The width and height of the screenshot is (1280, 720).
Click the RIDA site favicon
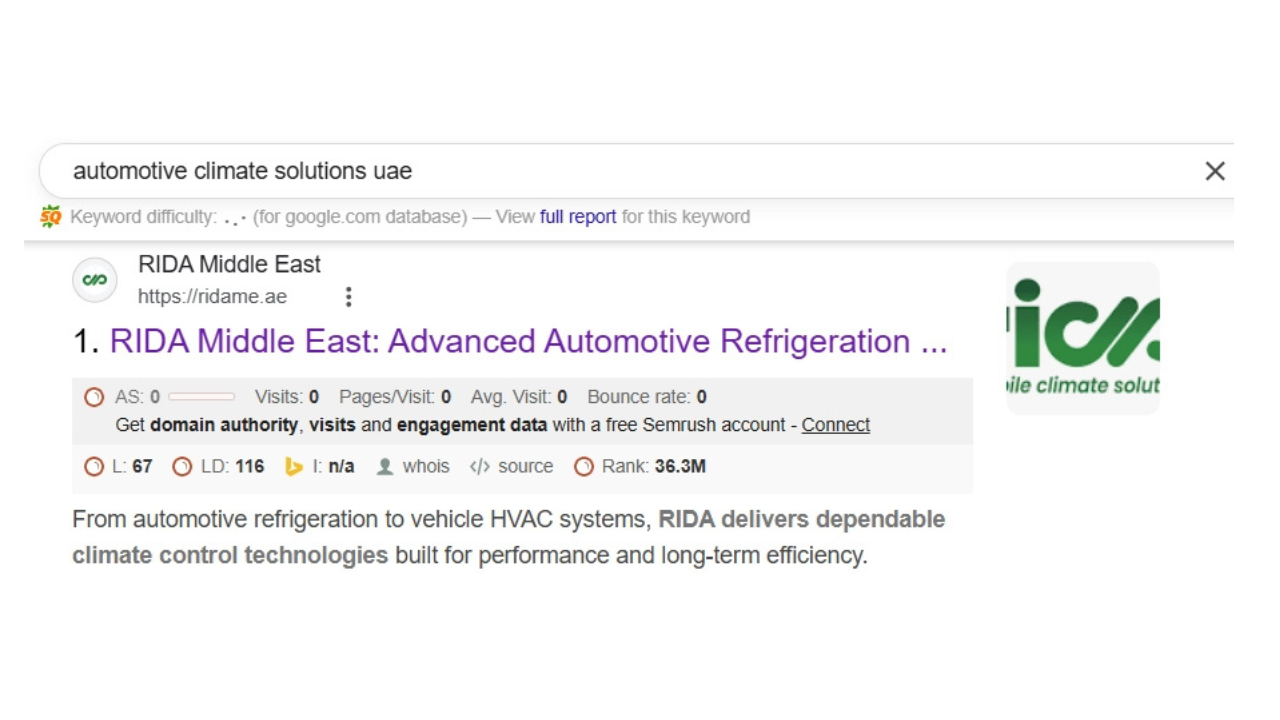[x=95, y=280]
